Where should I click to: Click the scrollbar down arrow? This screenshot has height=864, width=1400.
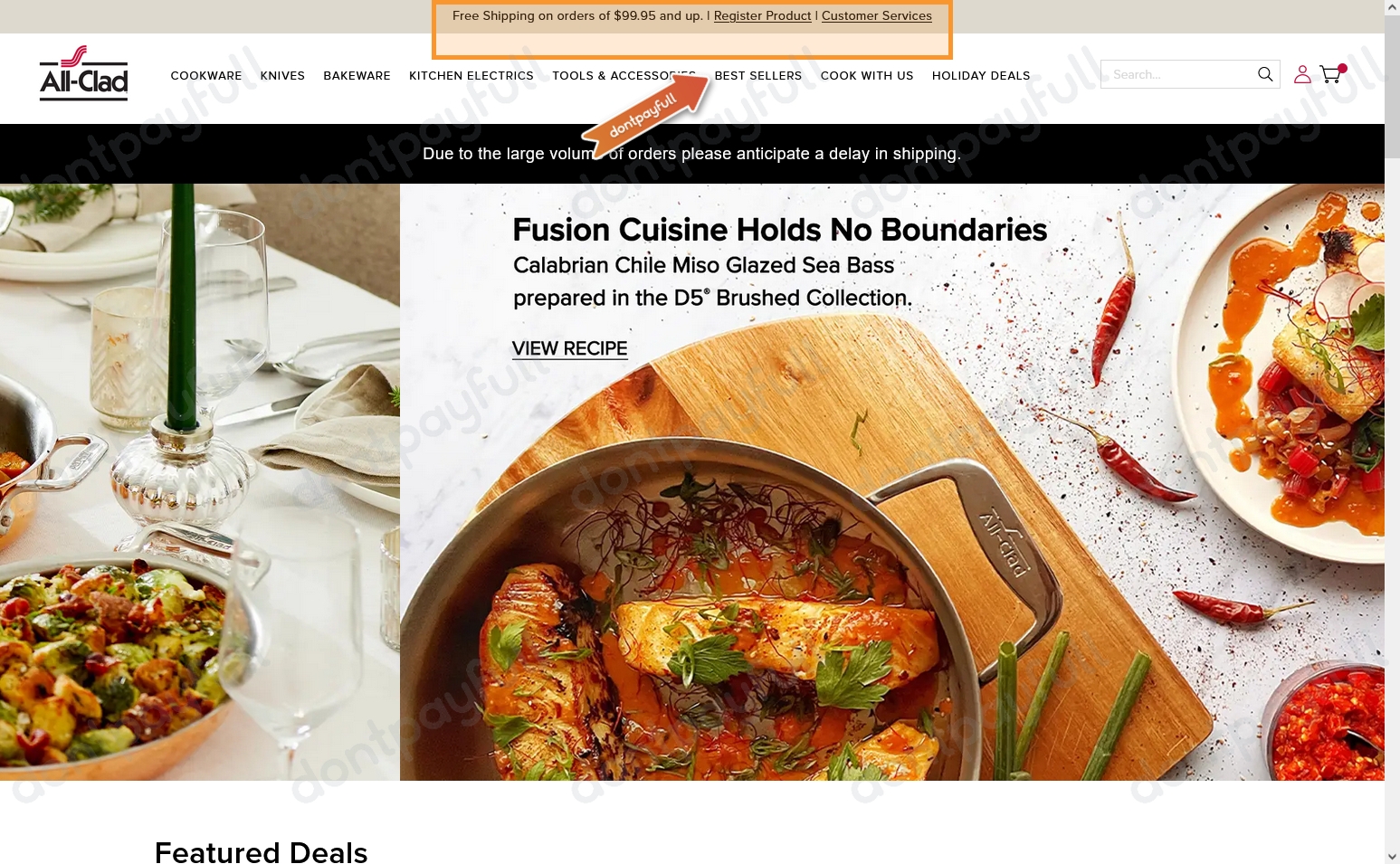point(1392,856)
